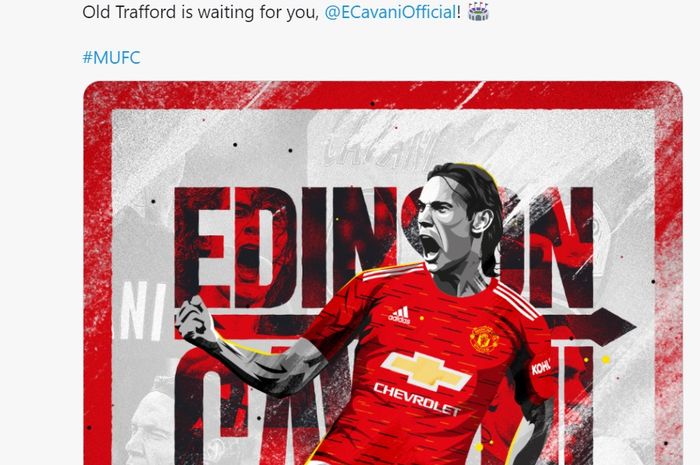Viewport: 700px width, 465px height.
Task: Click the red painted border of the poster
Action: tap(383, 95)
